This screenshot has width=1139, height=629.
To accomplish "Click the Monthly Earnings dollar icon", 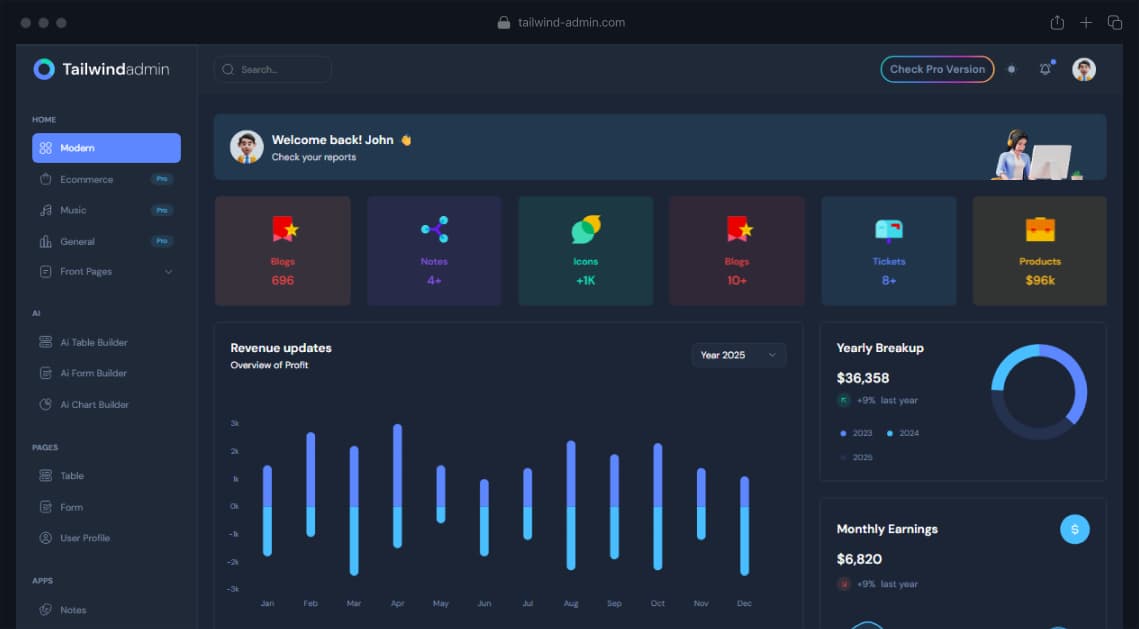I will [1075, 529].
